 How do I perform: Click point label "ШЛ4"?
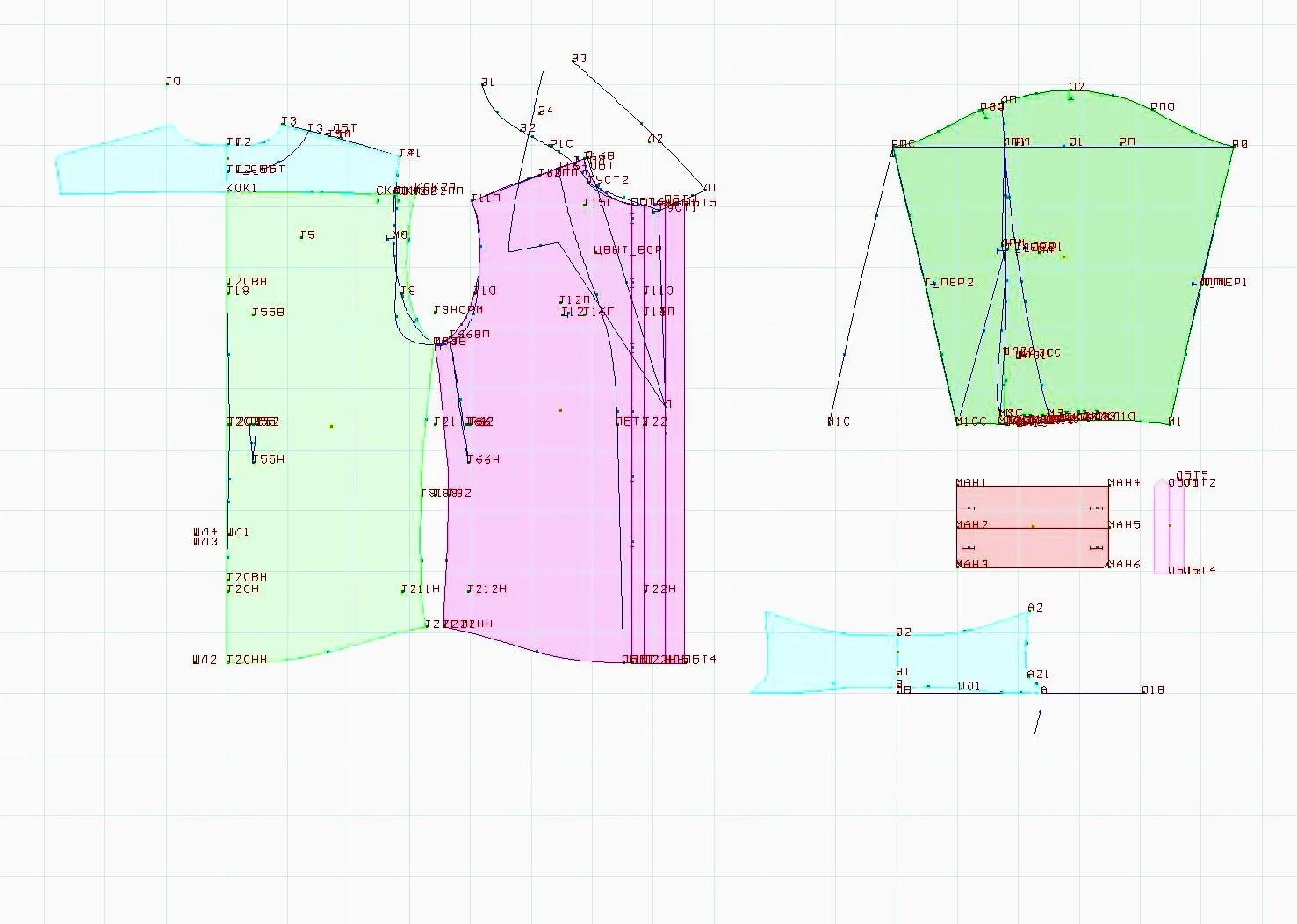pyautogui.click(x=205, y=532)
